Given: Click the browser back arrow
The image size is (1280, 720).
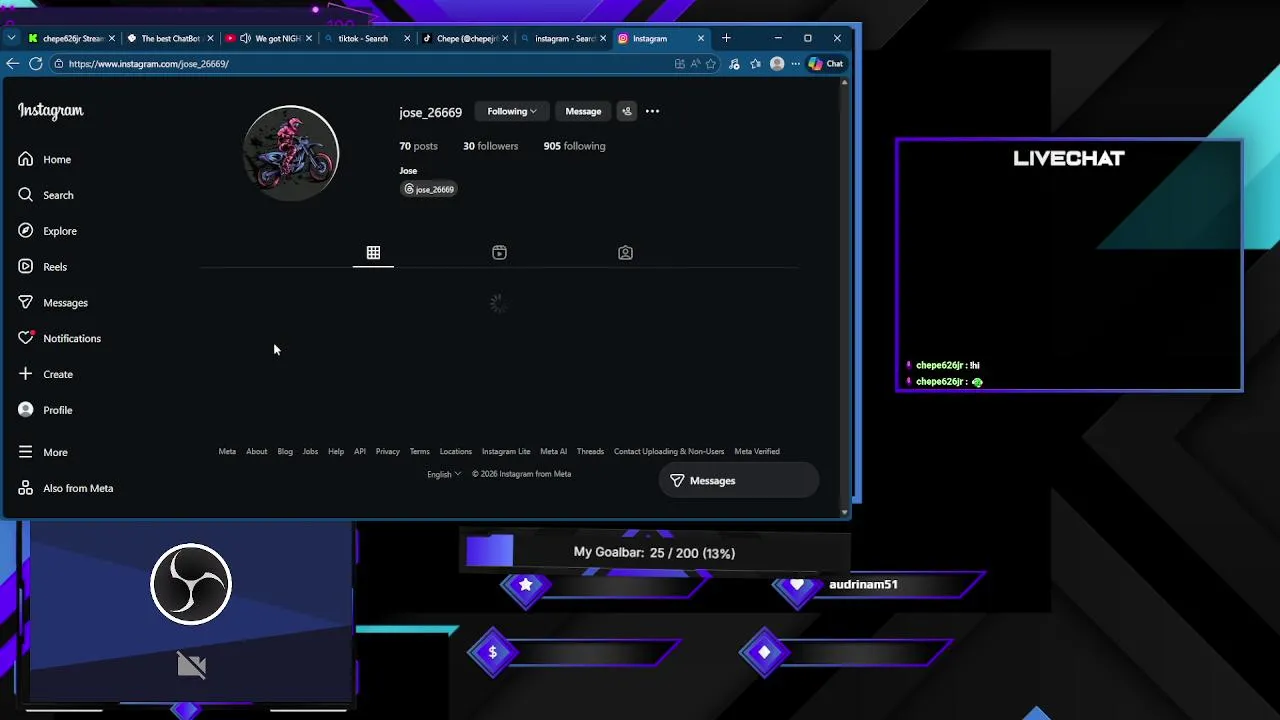Looking at the screenshot, I should click(x=12, y=63).
